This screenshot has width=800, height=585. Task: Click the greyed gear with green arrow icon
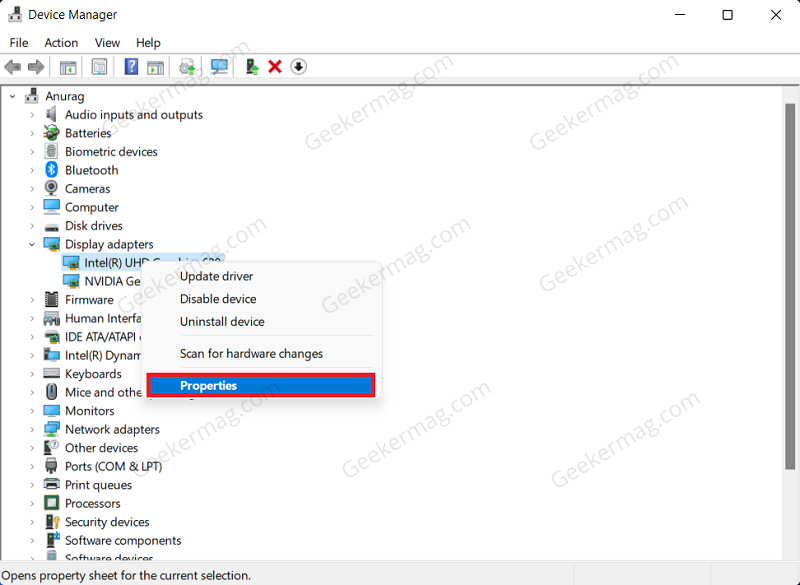[x=187, y=67]
